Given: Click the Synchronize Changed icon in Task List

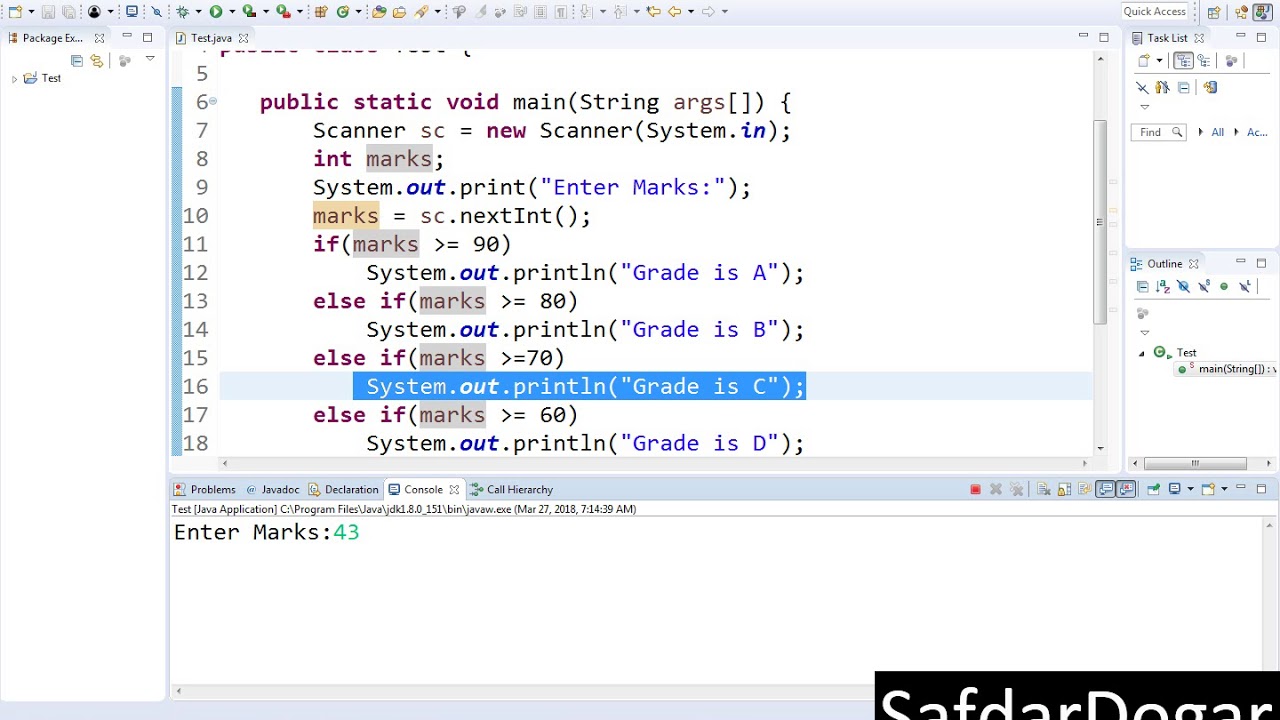Looking at the screenshot, I should (x=1210, y=87).
